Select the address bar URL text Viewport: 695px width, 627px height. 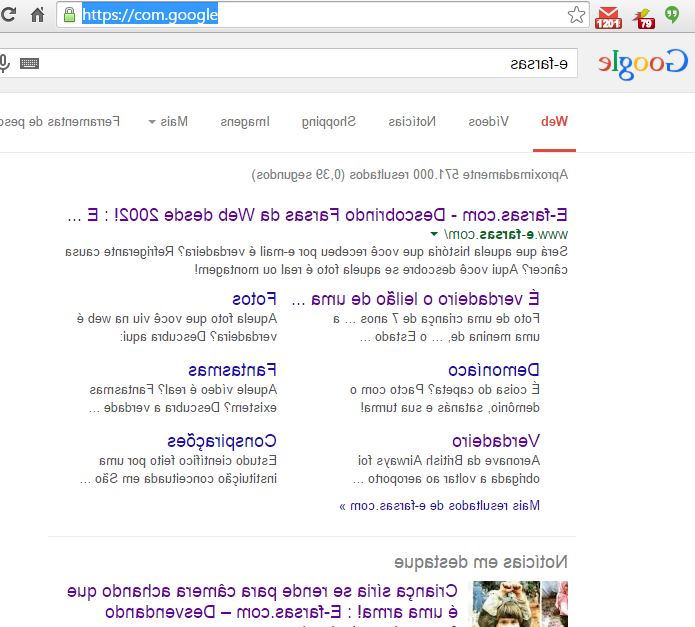click(x=150, y=15)
